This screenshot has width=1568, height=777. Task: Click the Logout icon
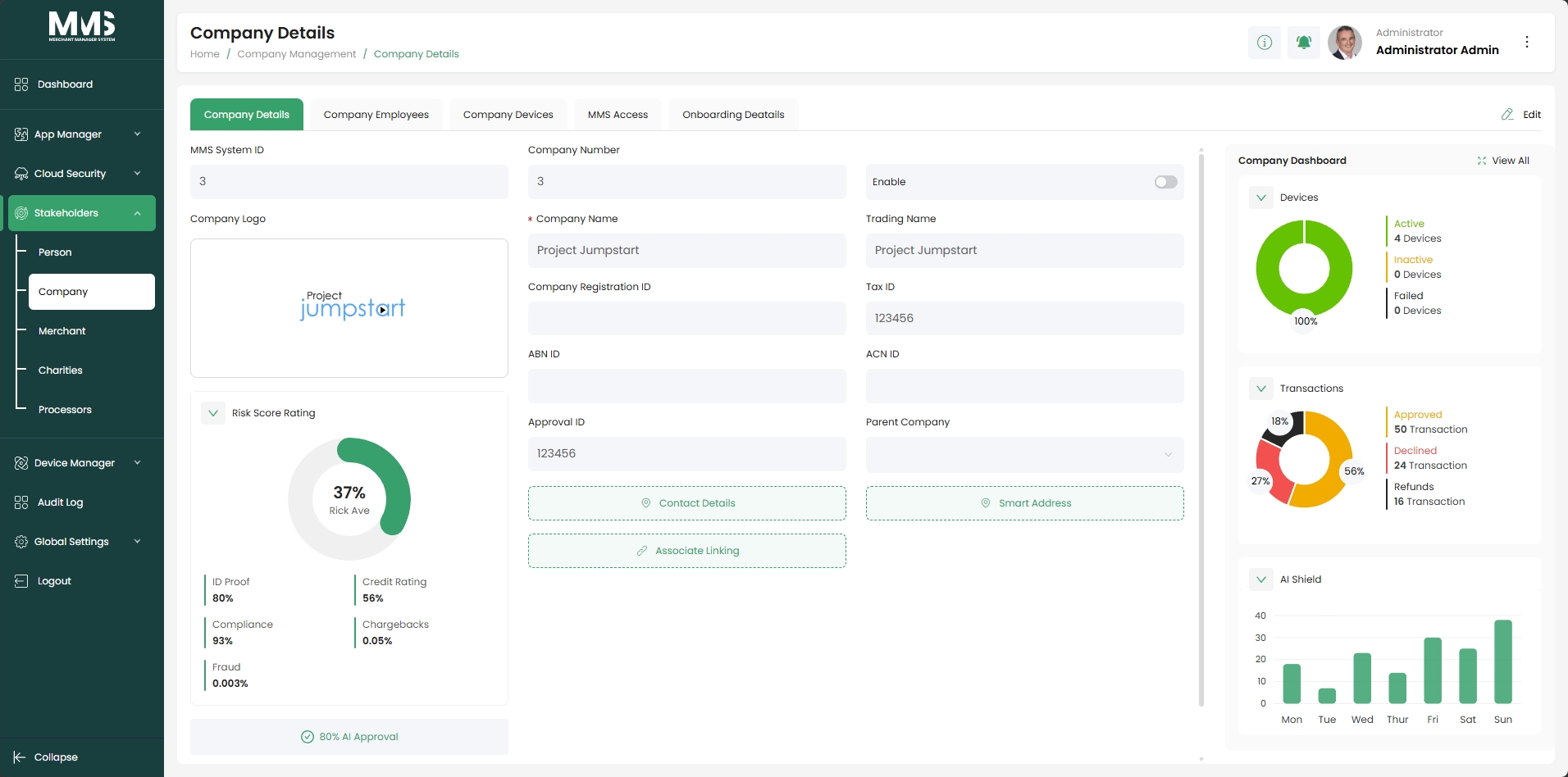click(21, 581)
